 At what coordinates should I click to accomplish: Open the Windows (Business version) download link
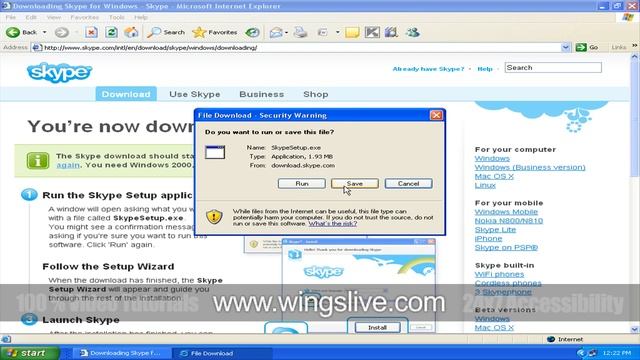(x=530, y=167)
